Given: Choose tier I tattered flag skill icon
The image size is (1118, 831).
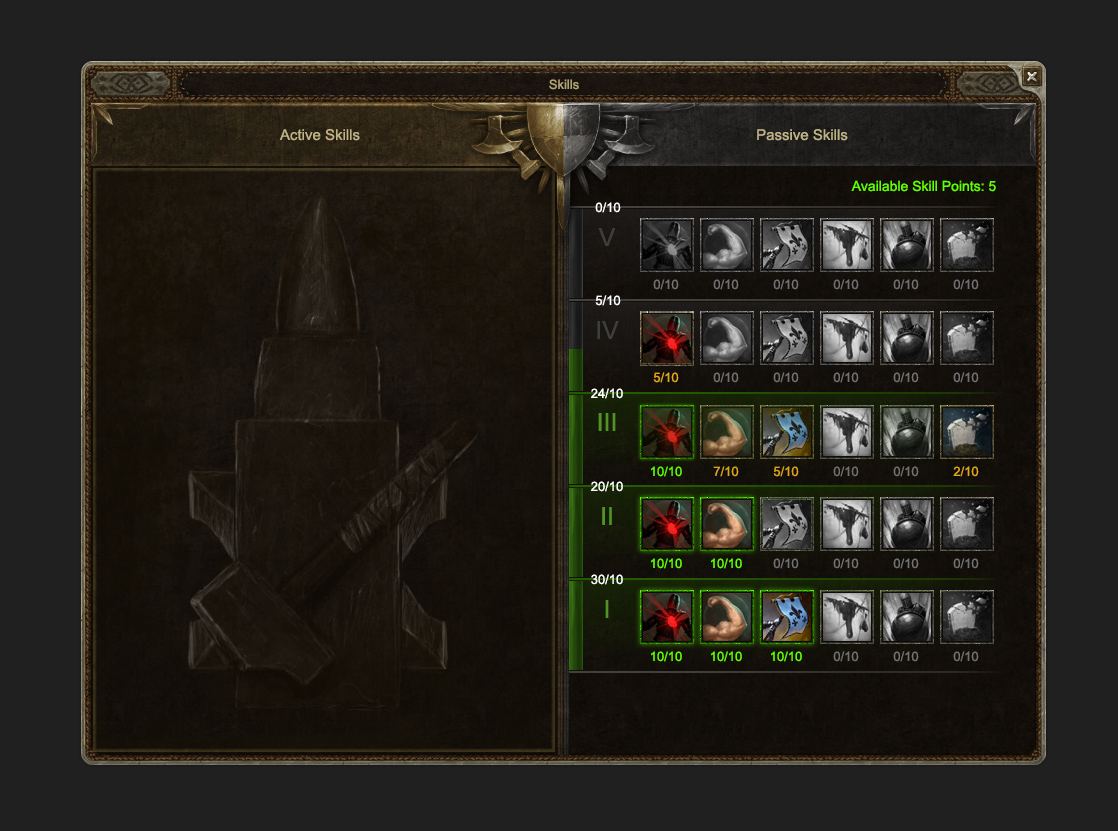Looking at the screenshot, I should [846, 617].
